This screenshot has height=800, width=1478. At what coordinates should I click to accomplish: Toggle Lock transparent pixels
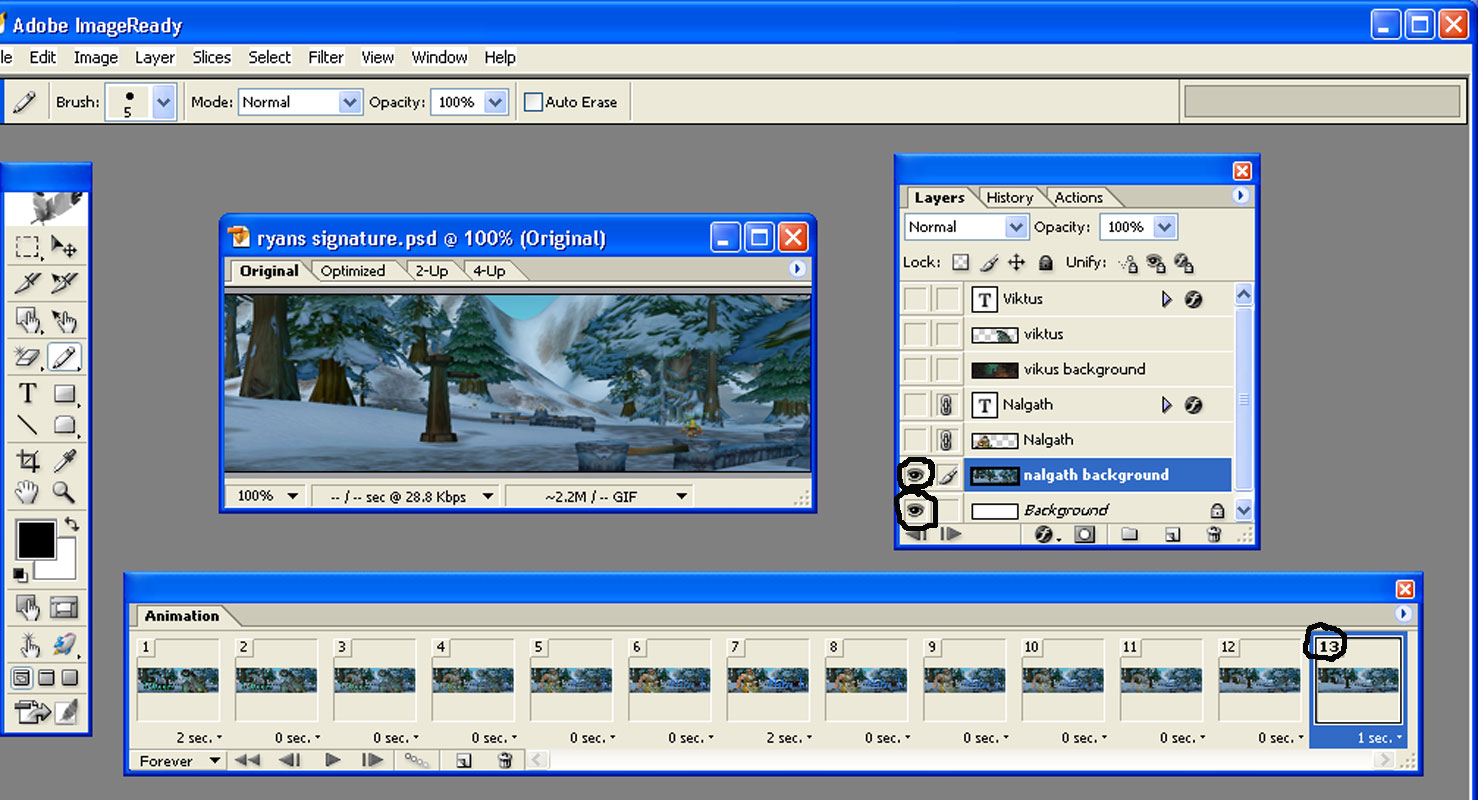[x=961, y=263]
